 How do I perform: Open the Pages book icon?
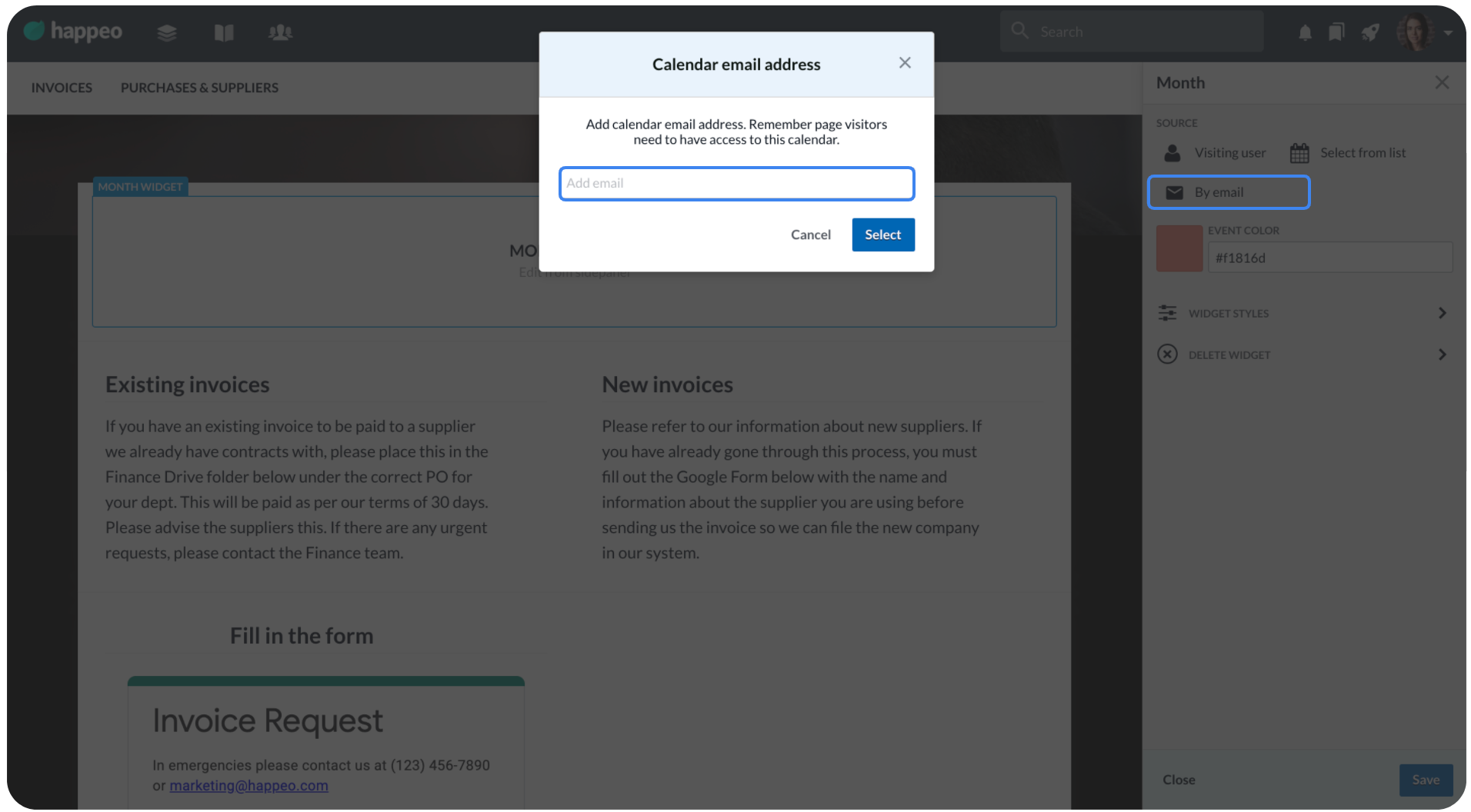point(224,32)
